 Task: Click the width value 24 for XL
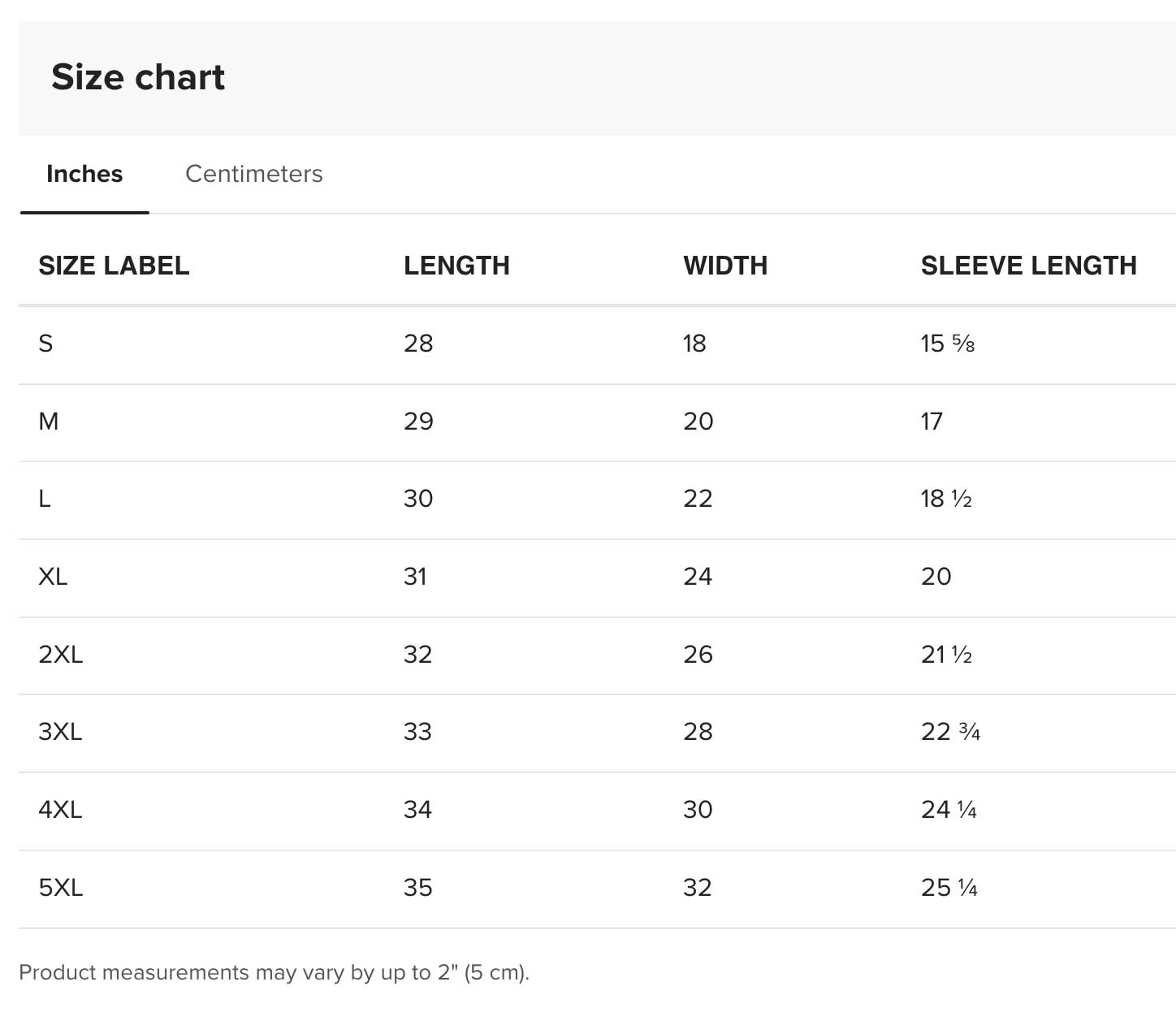(698, 577)
